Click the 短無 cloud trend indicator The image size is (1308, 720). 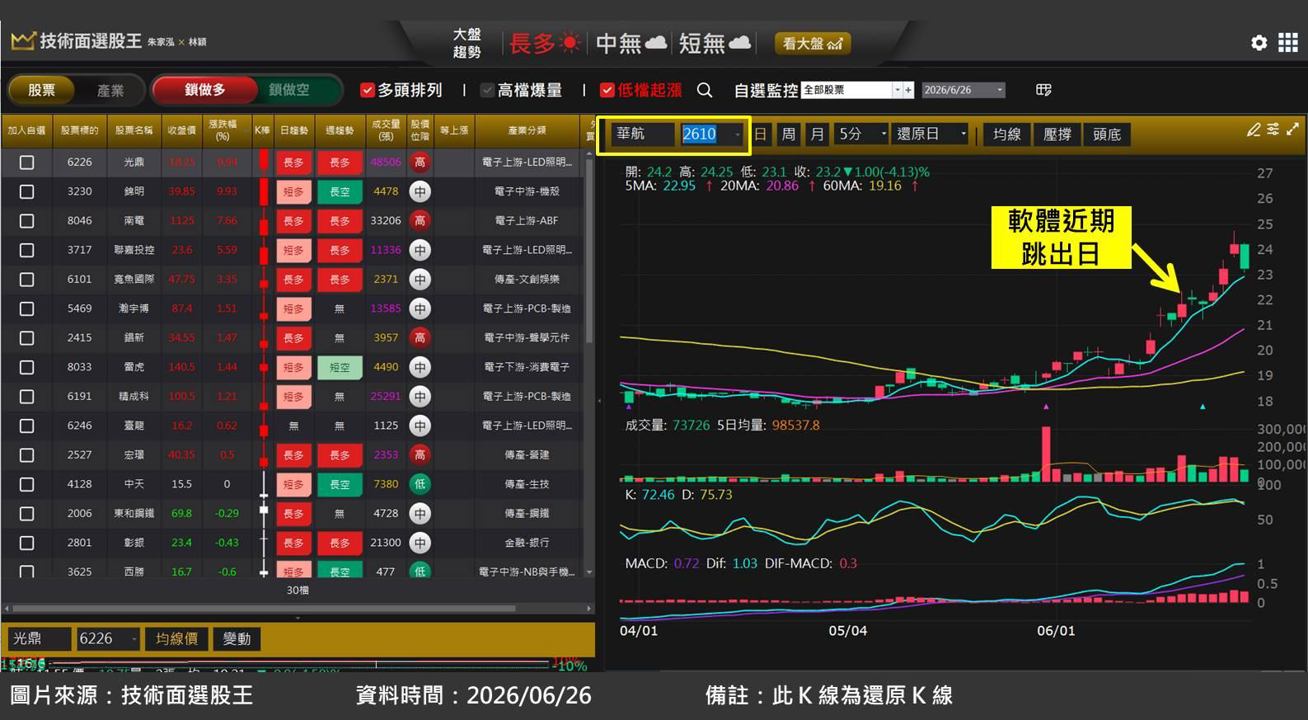(x=714, y=43)
